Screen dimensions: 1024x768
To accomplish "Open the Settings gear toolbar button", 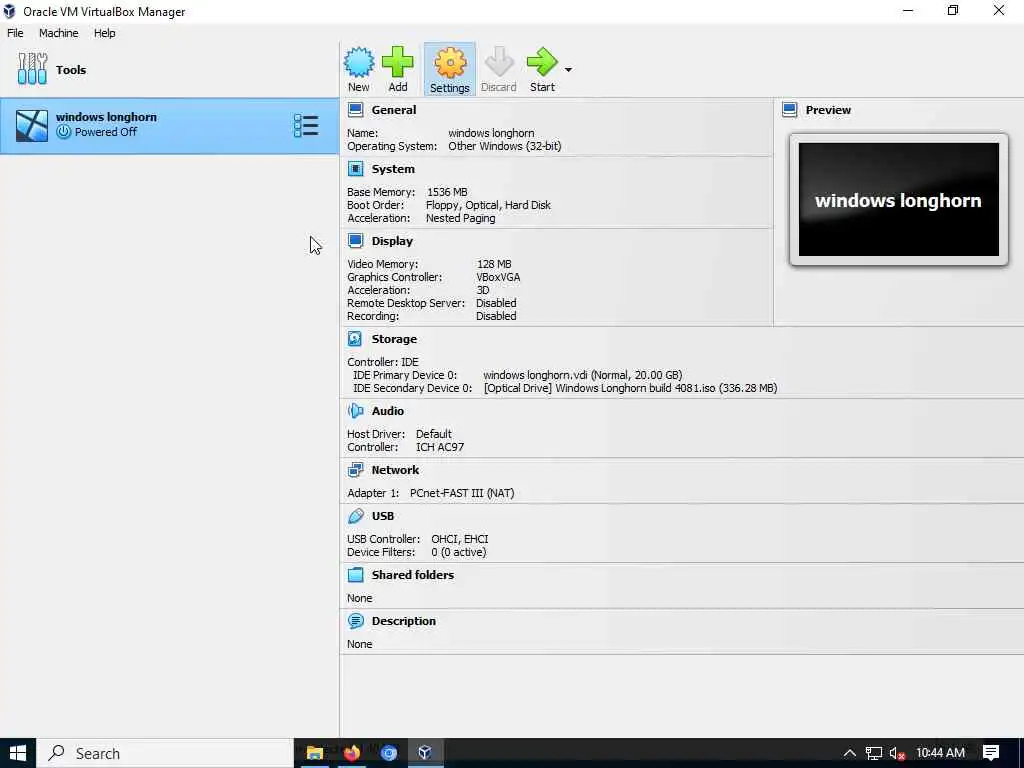I will point(449,69).
